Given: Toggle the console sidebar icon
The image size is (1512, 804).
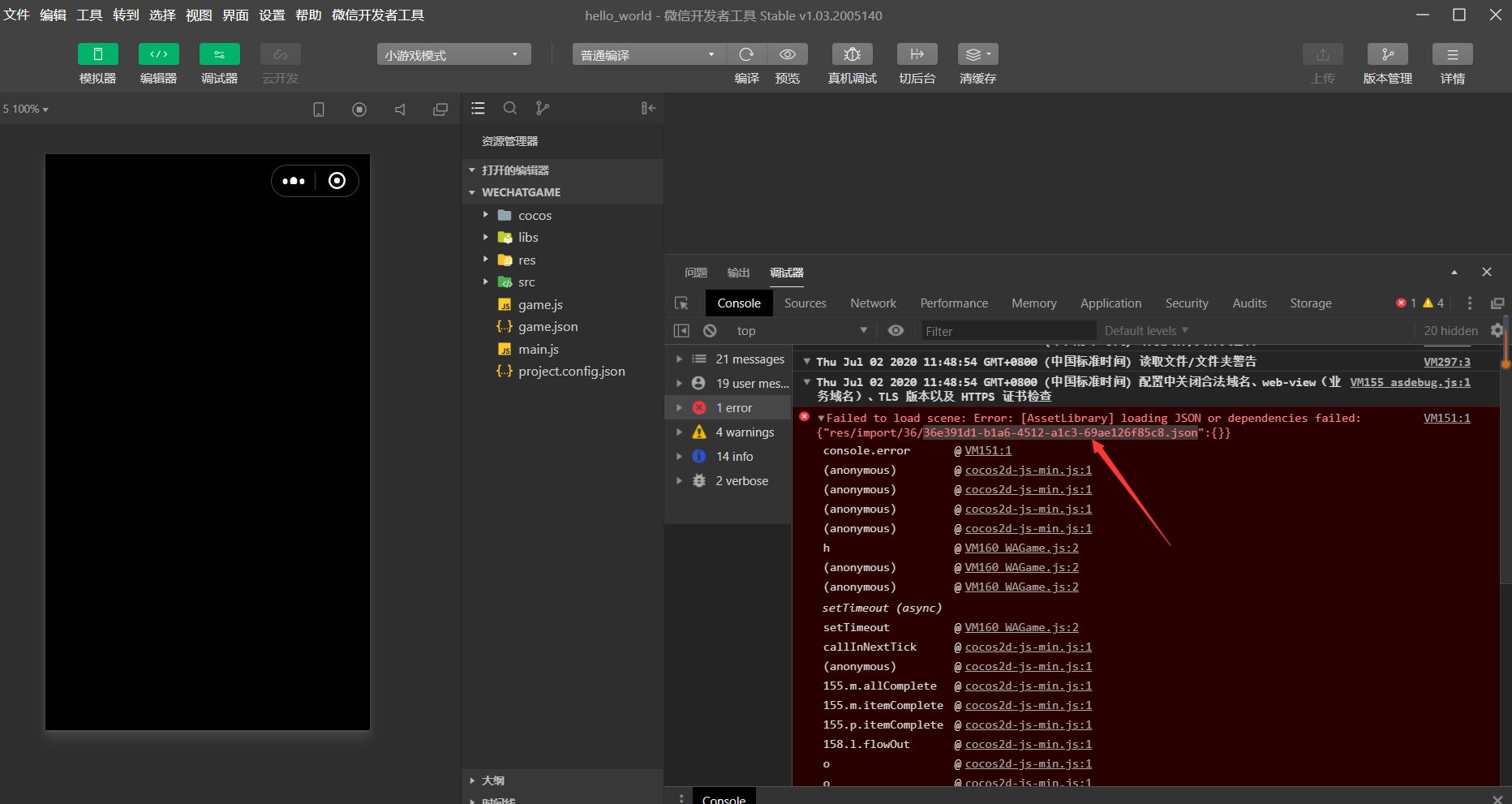Looking at the screenshot, I should pos(681,331).
